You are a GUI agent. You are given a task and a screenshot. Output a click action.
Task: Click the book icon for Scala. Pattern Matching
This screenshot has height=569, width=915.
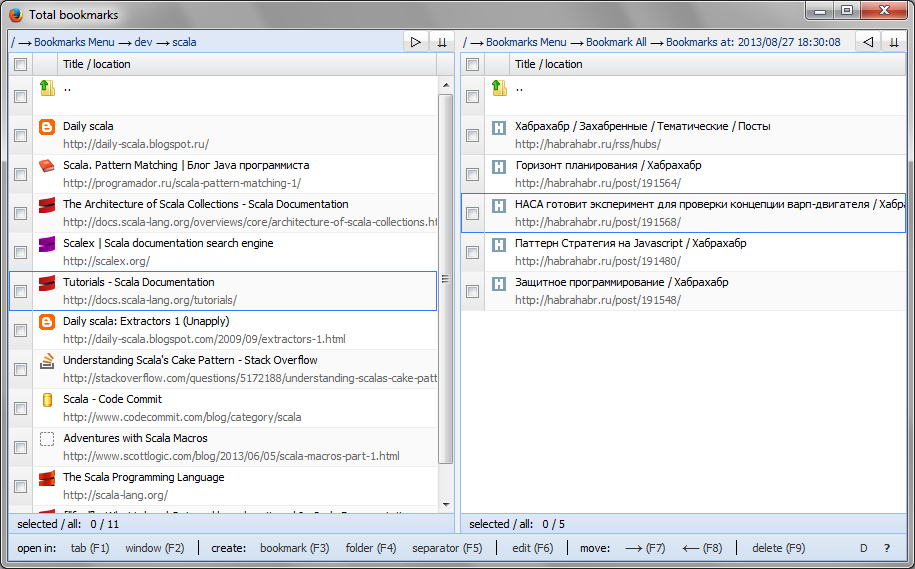(47, 166)
